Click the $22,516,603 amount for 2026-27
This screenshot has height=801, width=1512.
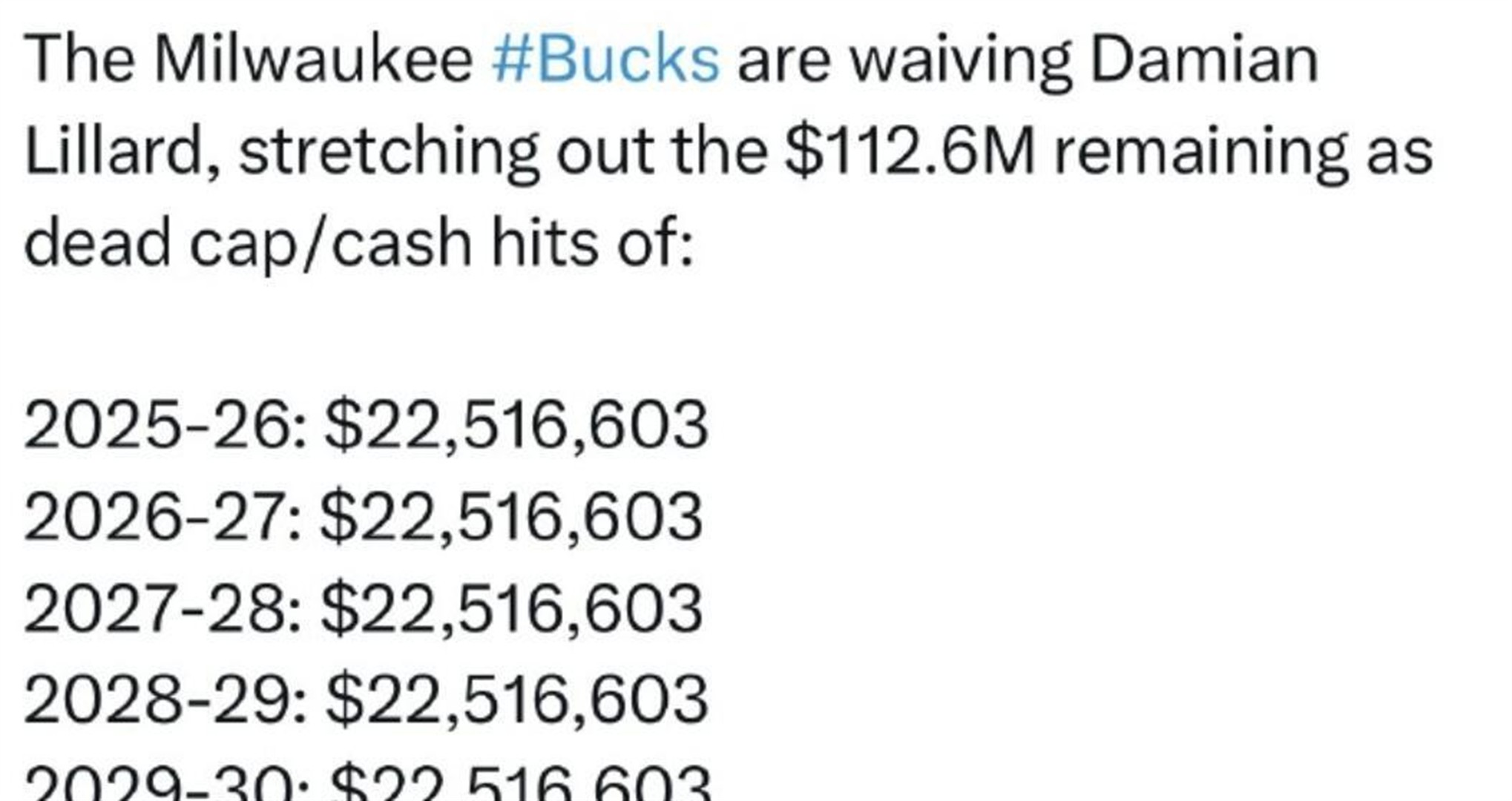click(511, 518)
